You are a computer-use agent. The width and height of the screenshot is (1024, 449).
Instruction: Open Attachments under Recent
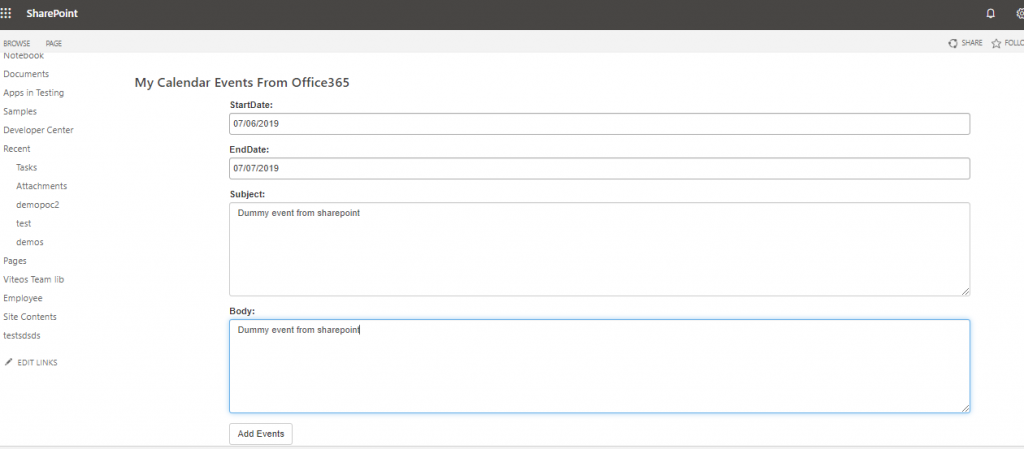tap(42, 186)
